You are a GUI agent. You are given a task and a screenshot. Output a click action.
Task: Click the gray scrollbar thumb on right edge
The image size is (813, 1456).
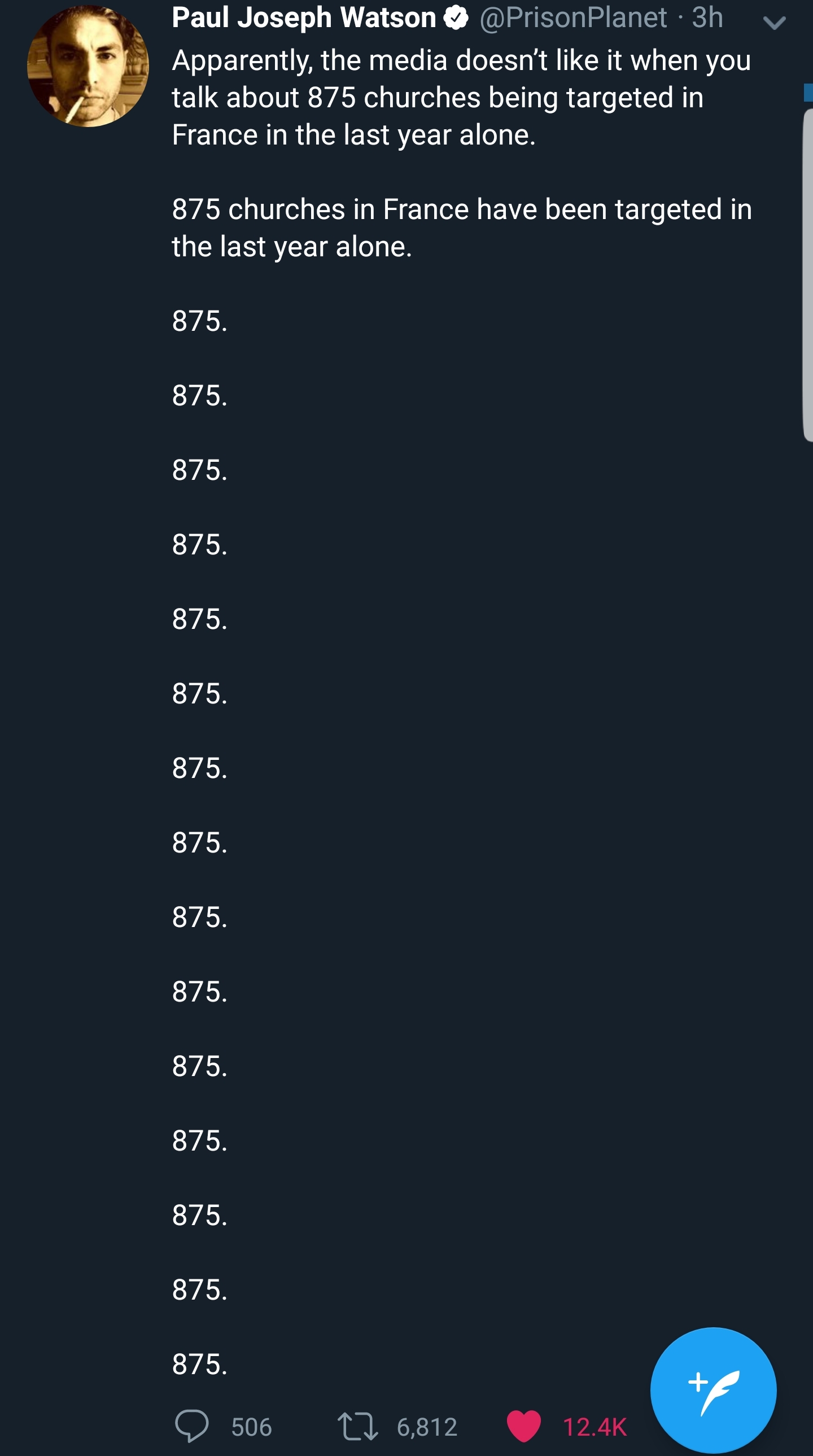pyautogui.click(x=807, y=276)
